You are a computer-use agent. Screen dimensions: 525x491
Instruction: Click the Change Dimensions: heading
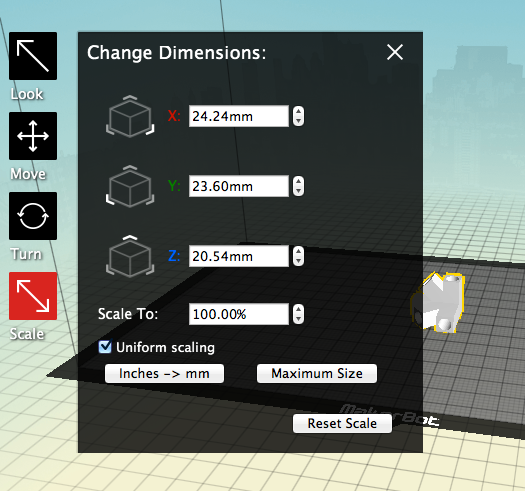176,53
